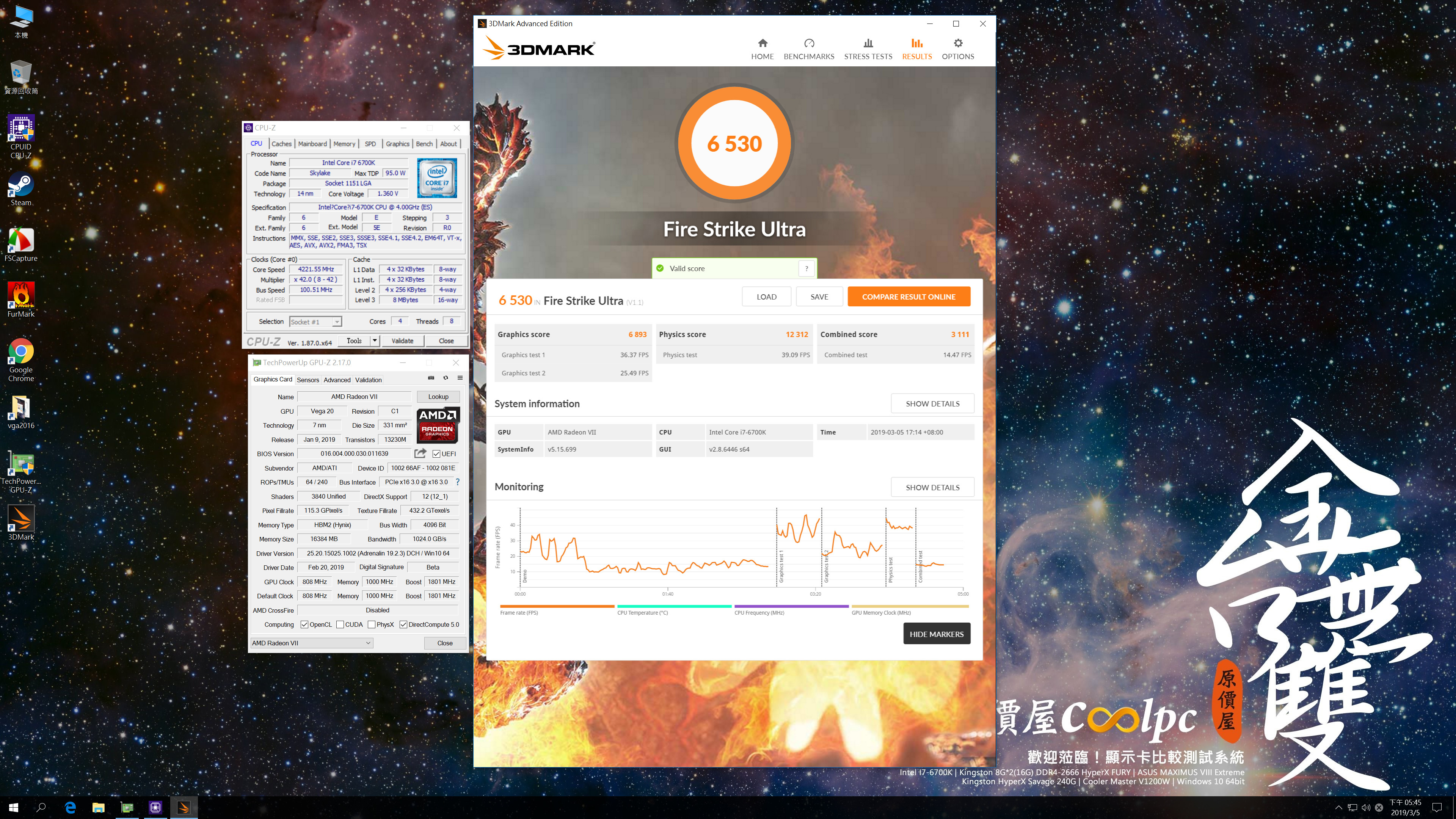This screenshot has width=1456, height=819.
Task: Toggle the OpenCL checkbox
Action: coord(304,624)
